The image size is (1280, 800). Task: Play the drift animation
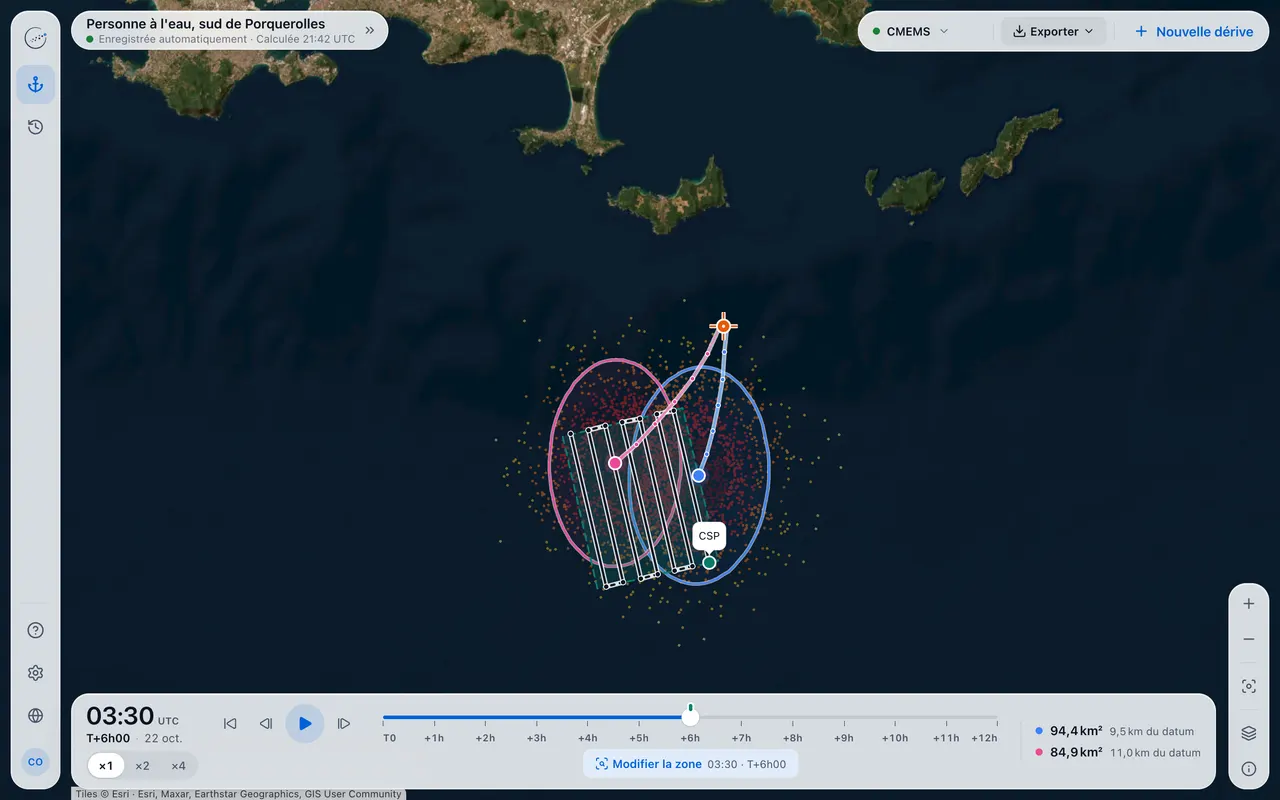point(305,723)
